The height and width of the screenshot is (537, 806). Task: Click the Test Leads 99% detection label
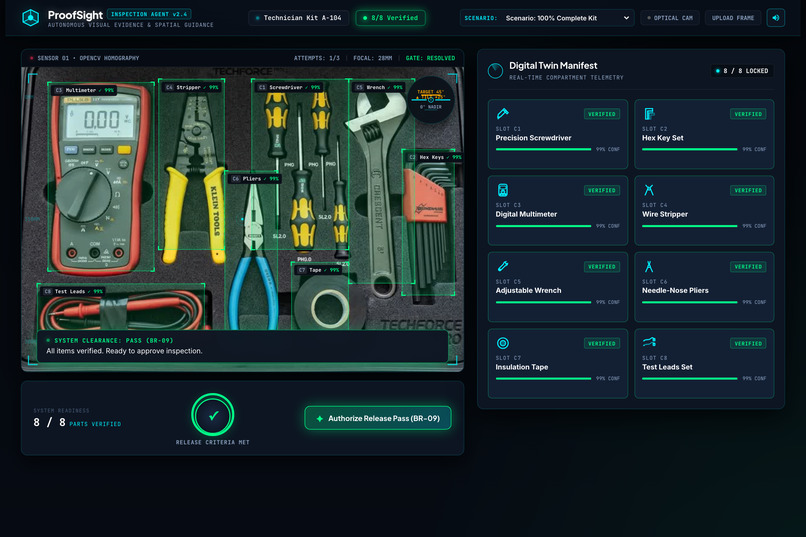tap(74, 291)
